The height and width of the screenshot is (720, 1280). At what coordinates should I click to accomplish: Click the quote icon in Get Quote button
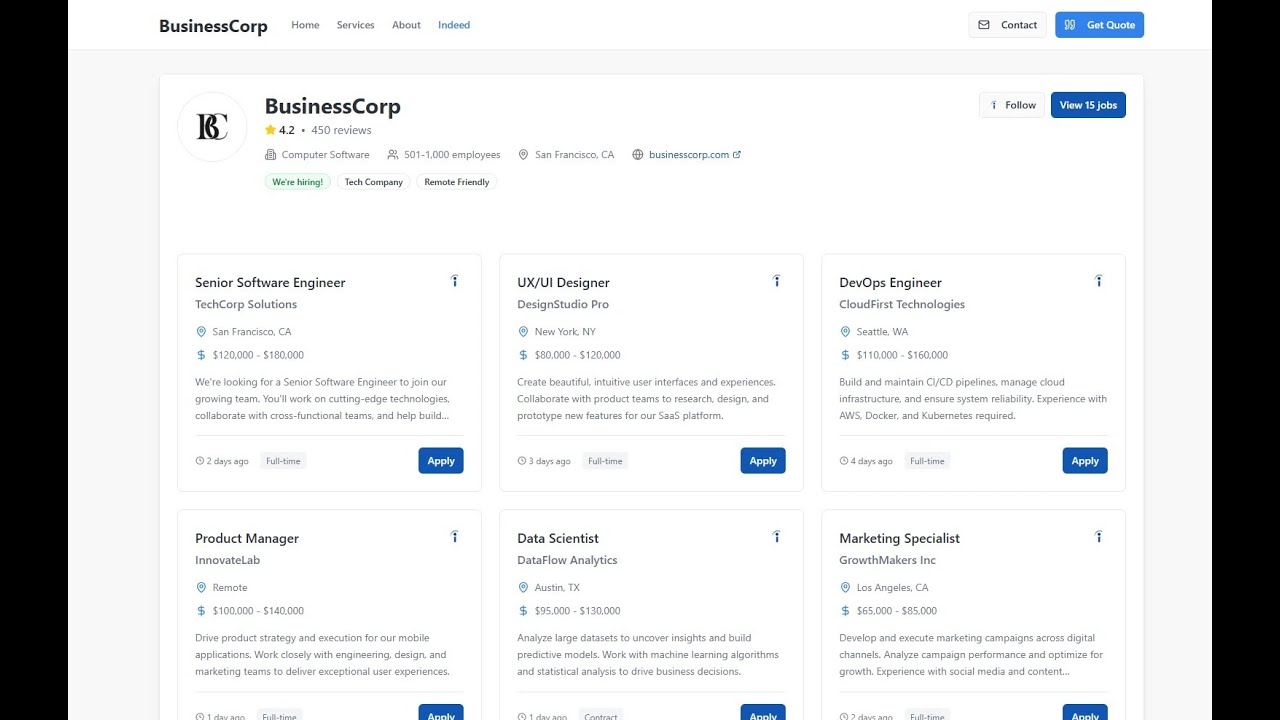click(x=1070, y=25)
